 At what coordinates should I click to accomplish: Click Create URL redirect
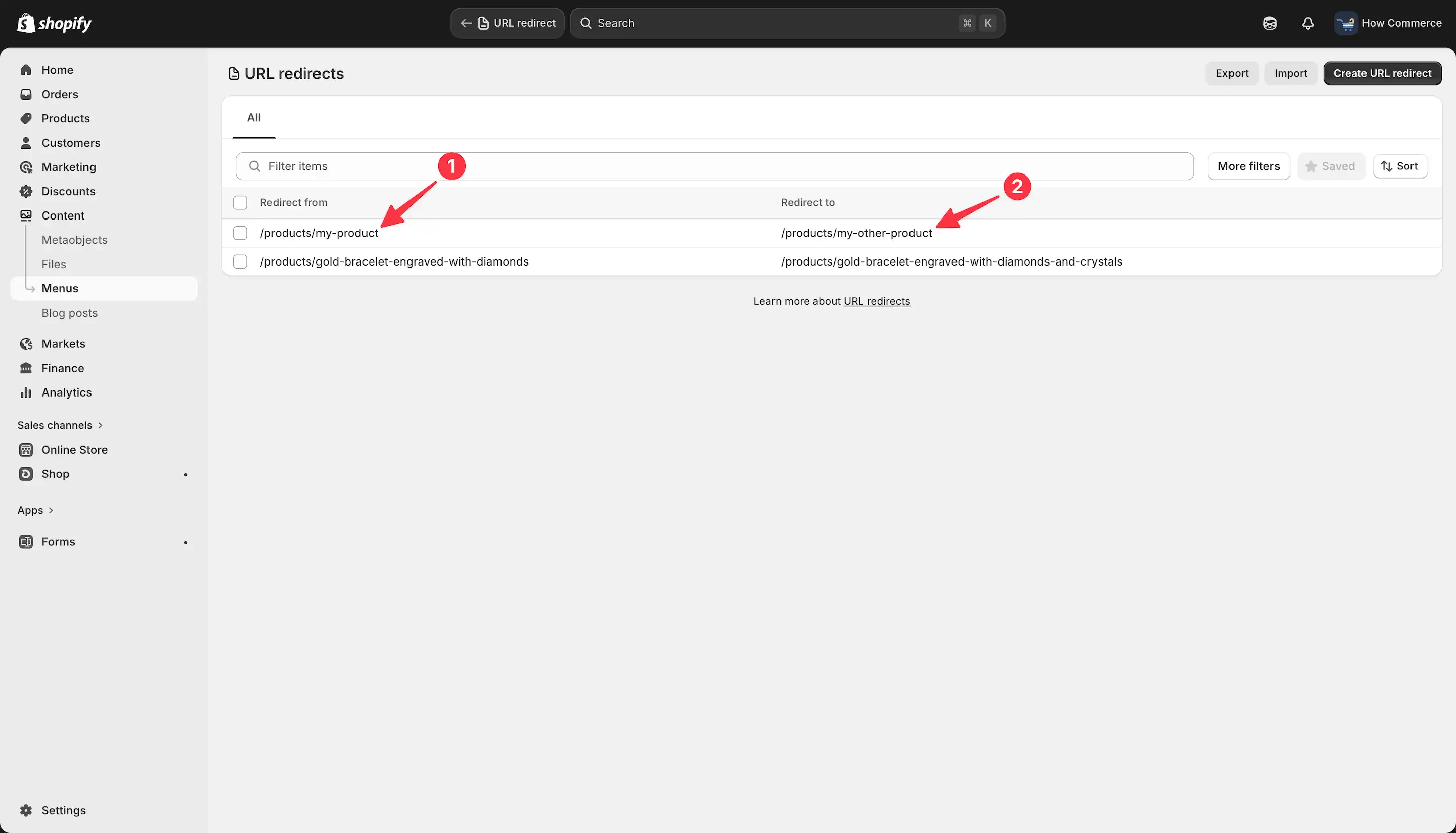pos(1382,73)
